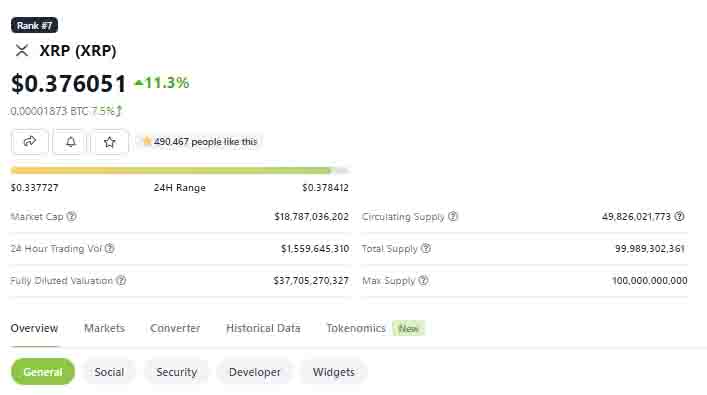Click the share arrow icon button
Viewport: 707px width, 395px height.
click(30, 142)
